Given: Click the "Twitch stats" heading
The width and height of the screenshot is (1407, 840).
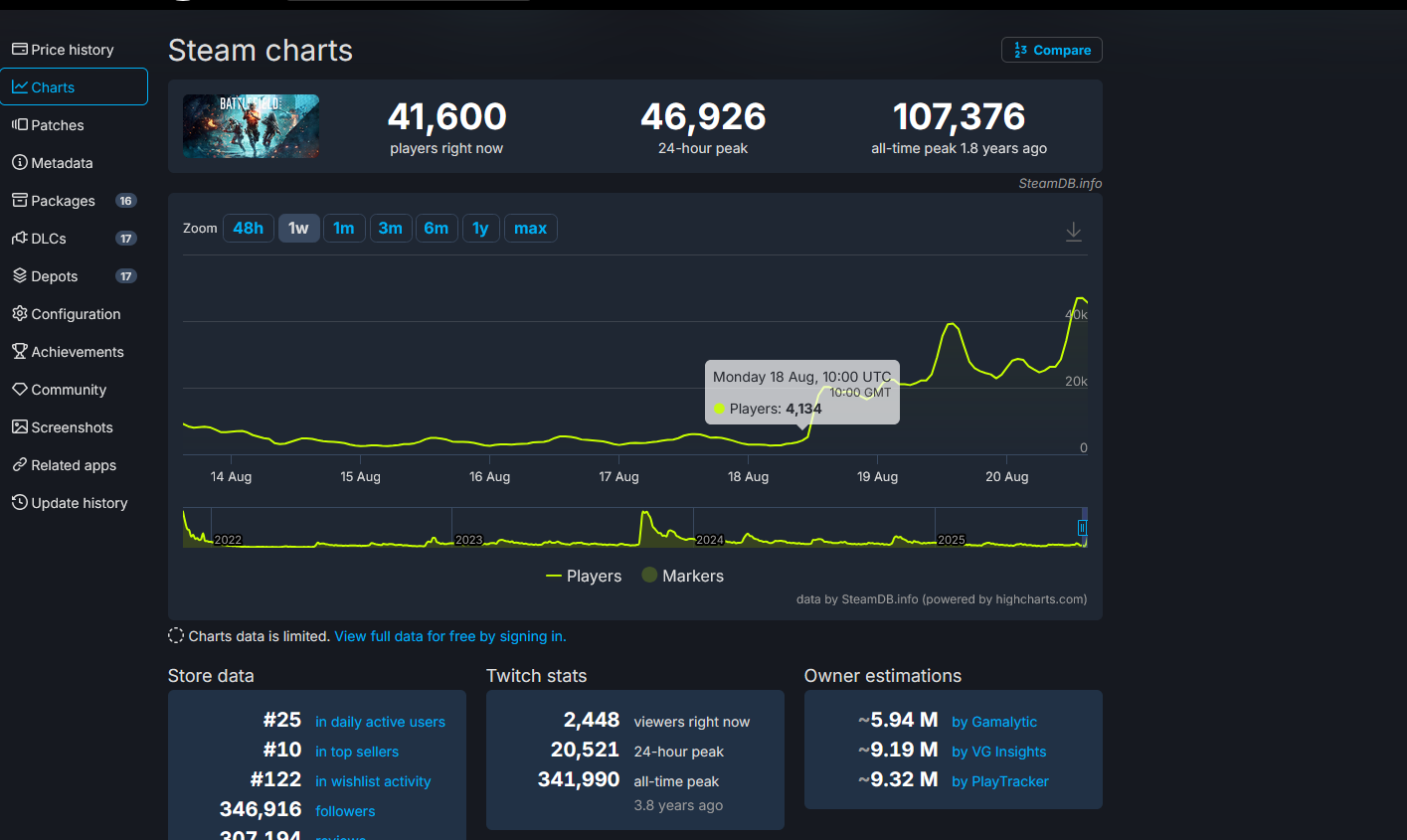Looking at the screenshot, I should tap(537, 676).
